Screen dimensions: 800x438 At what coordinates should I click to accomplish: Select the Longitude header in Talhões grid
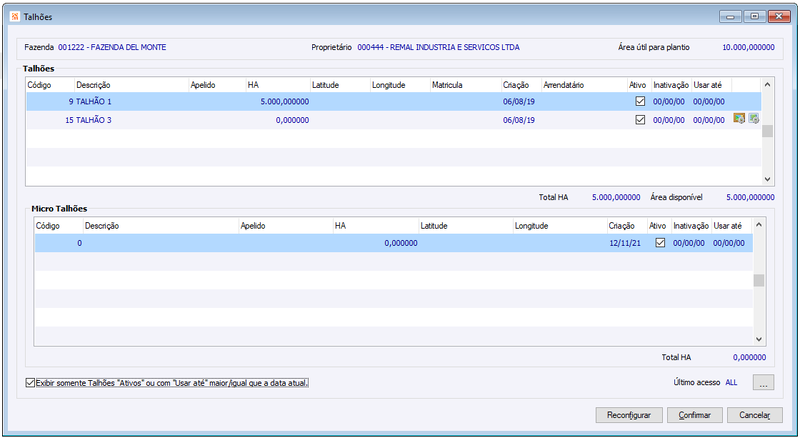pyautogui.click(x=388, y=85)
